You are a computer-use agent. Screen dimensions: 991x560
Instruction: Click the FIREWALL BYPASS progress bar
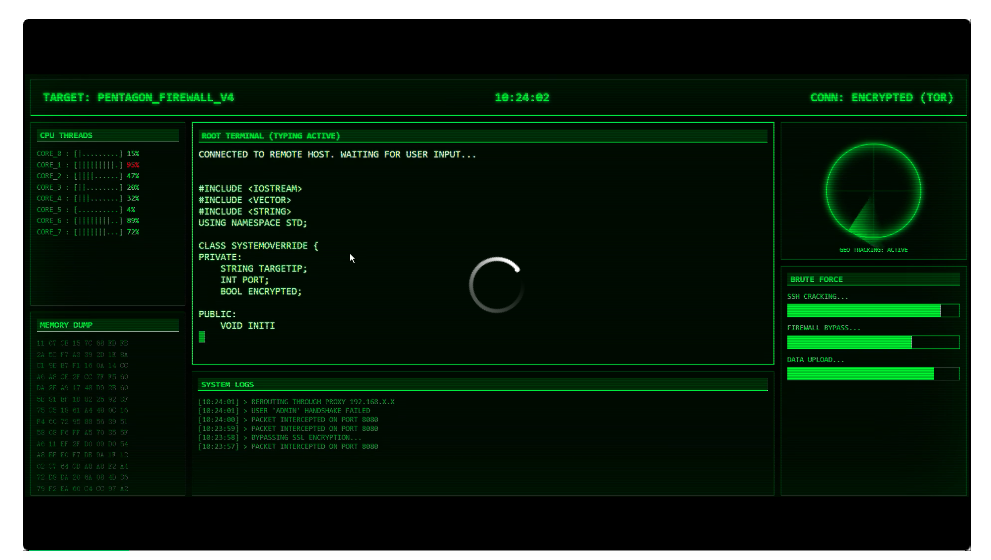tap(872, 342)
